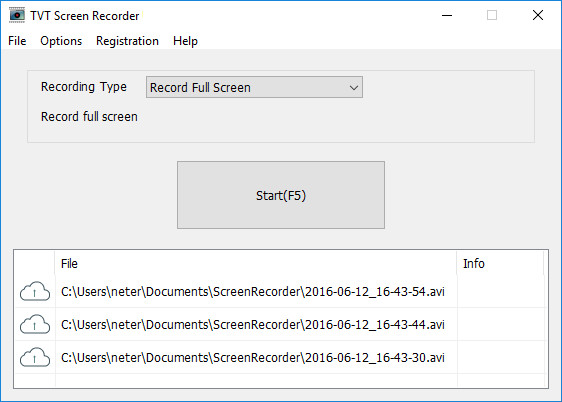
Task: Open the Recording Type dropdown
Action: pyautogui.click(x=254, y=87)
